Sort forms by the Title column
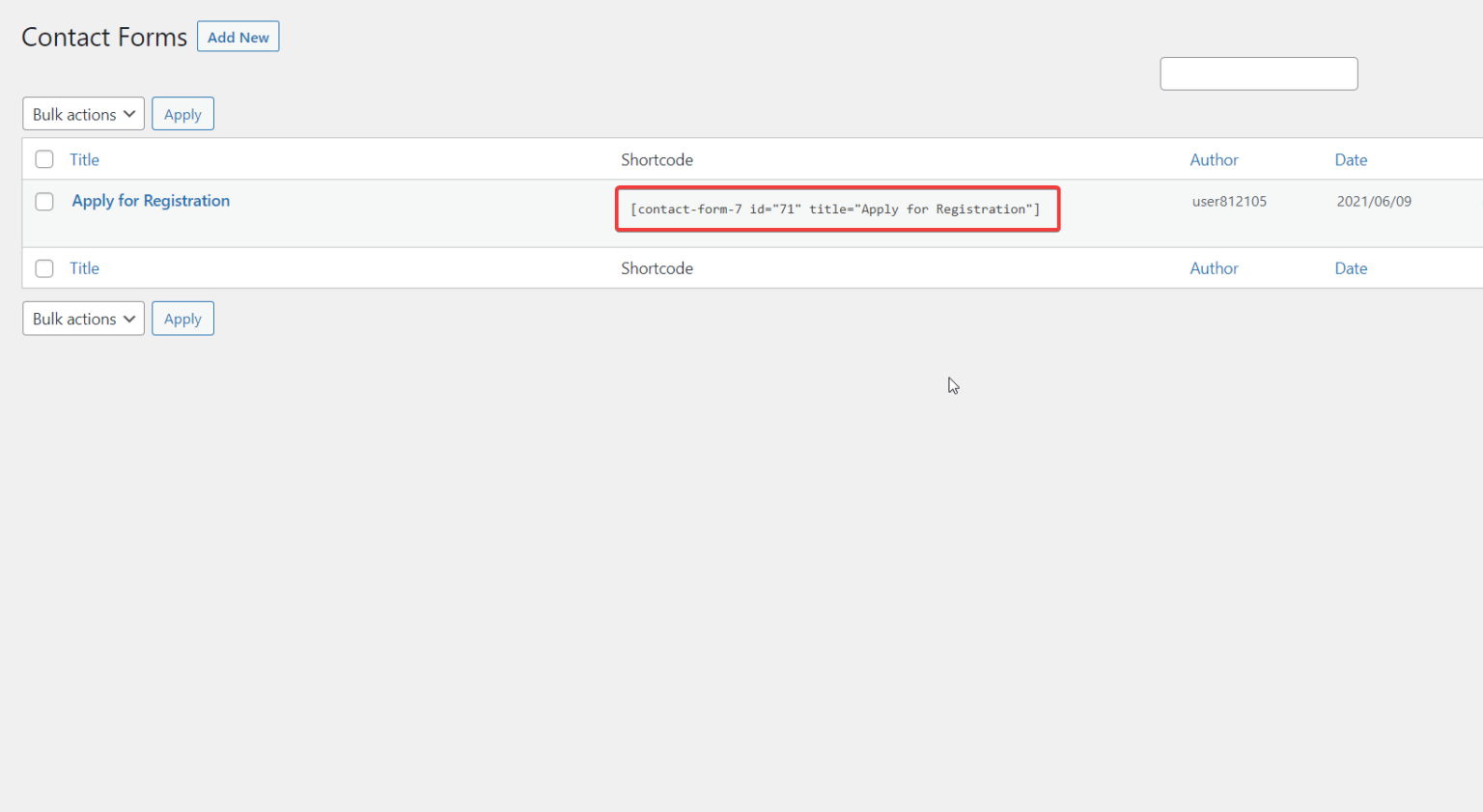 pyautogui.click(x=84, y=158)
